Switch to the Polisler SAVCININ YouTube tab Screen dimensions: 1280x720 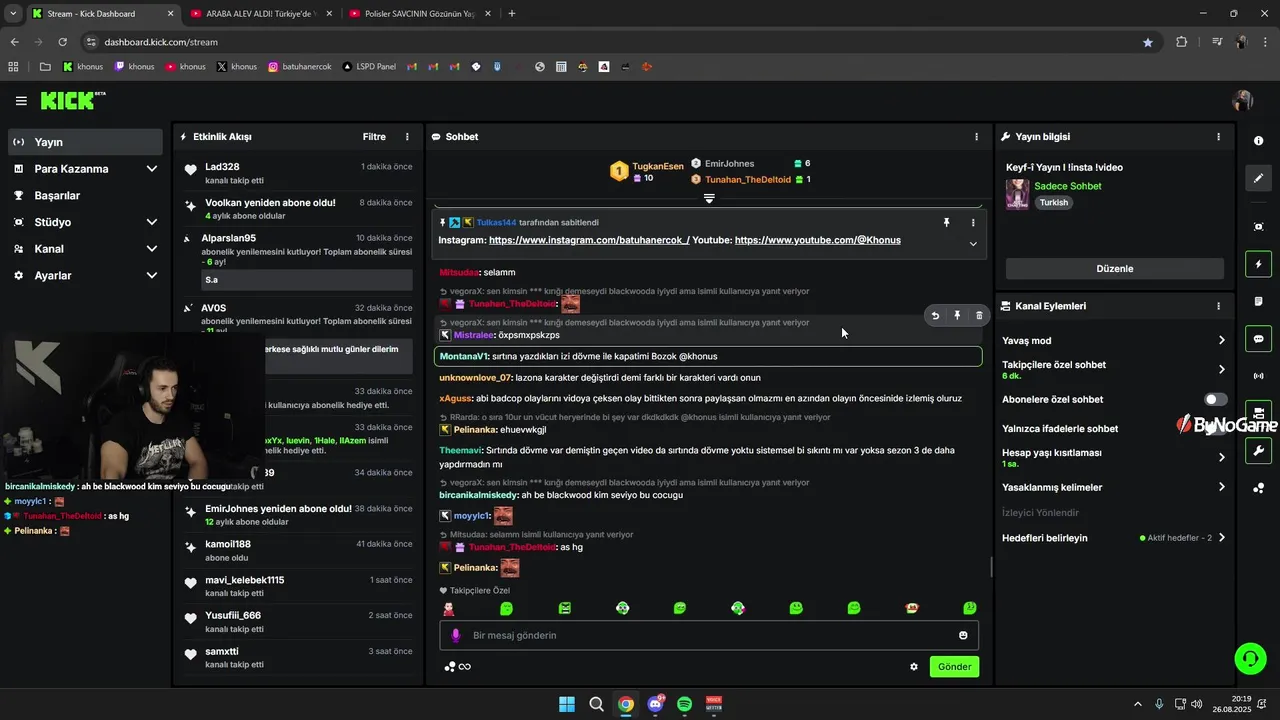pos(419,14)
